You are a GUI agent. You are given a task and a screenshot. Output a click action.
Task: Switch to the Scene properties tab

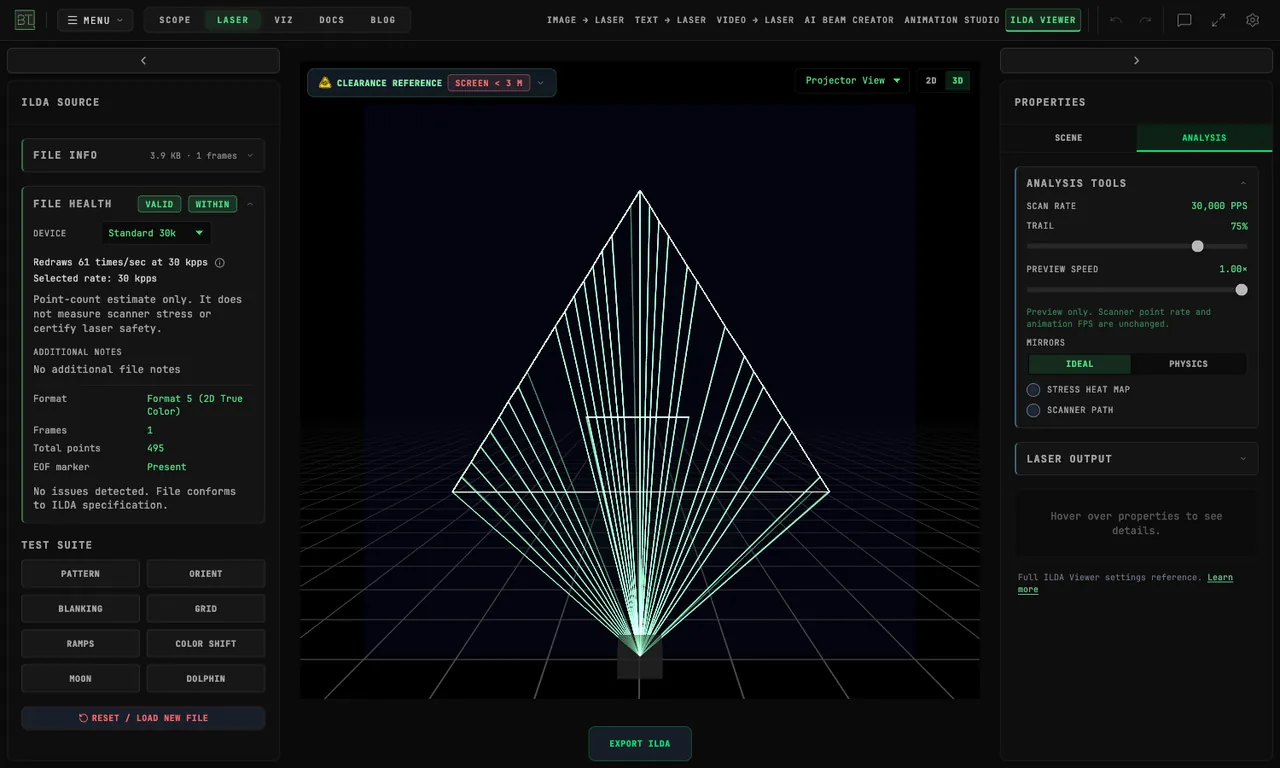[1068, 138]
